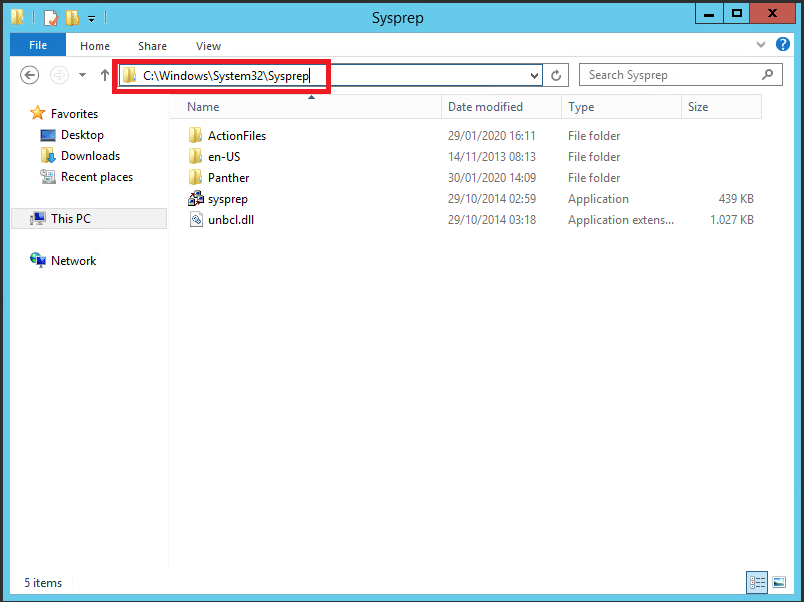Switch to Large icons view in status bar

click(x=779, y=582)
